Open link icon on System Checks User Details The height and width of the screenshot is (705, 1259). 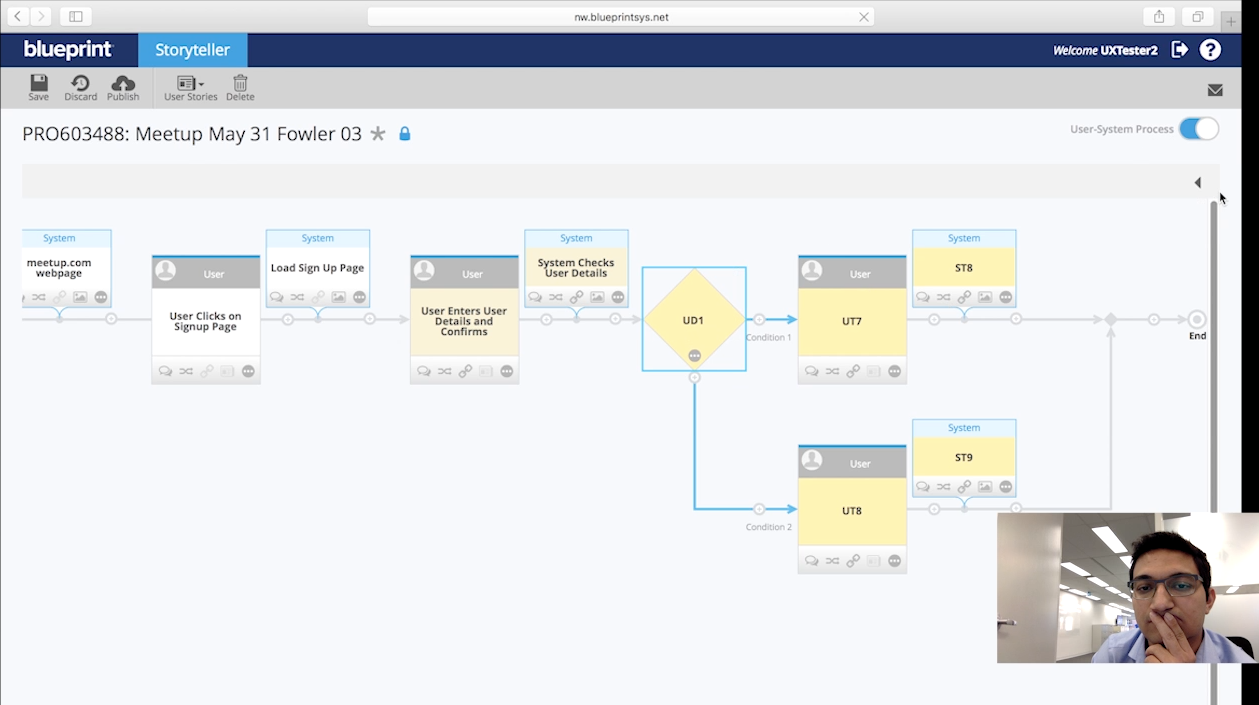point(576,297)
